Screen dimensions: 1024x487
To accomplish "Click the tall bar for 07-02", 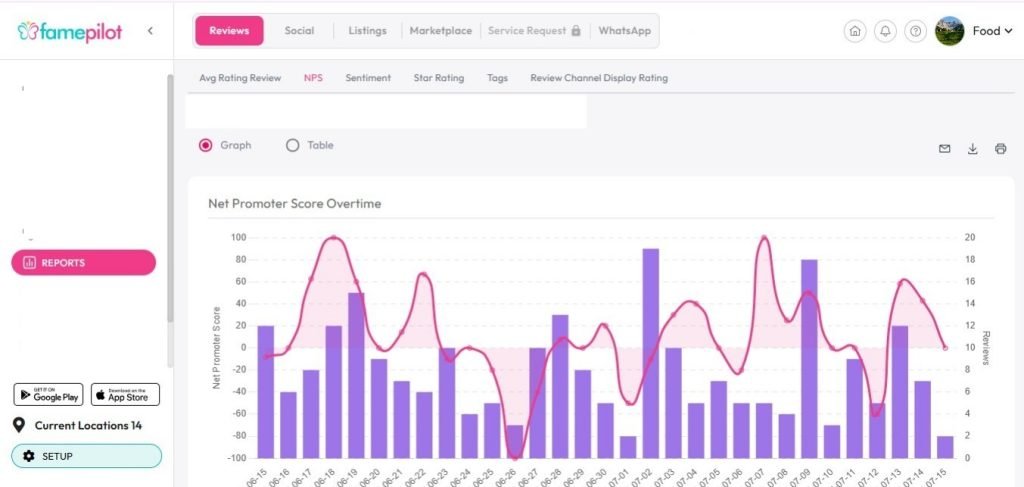I will 650,353.
